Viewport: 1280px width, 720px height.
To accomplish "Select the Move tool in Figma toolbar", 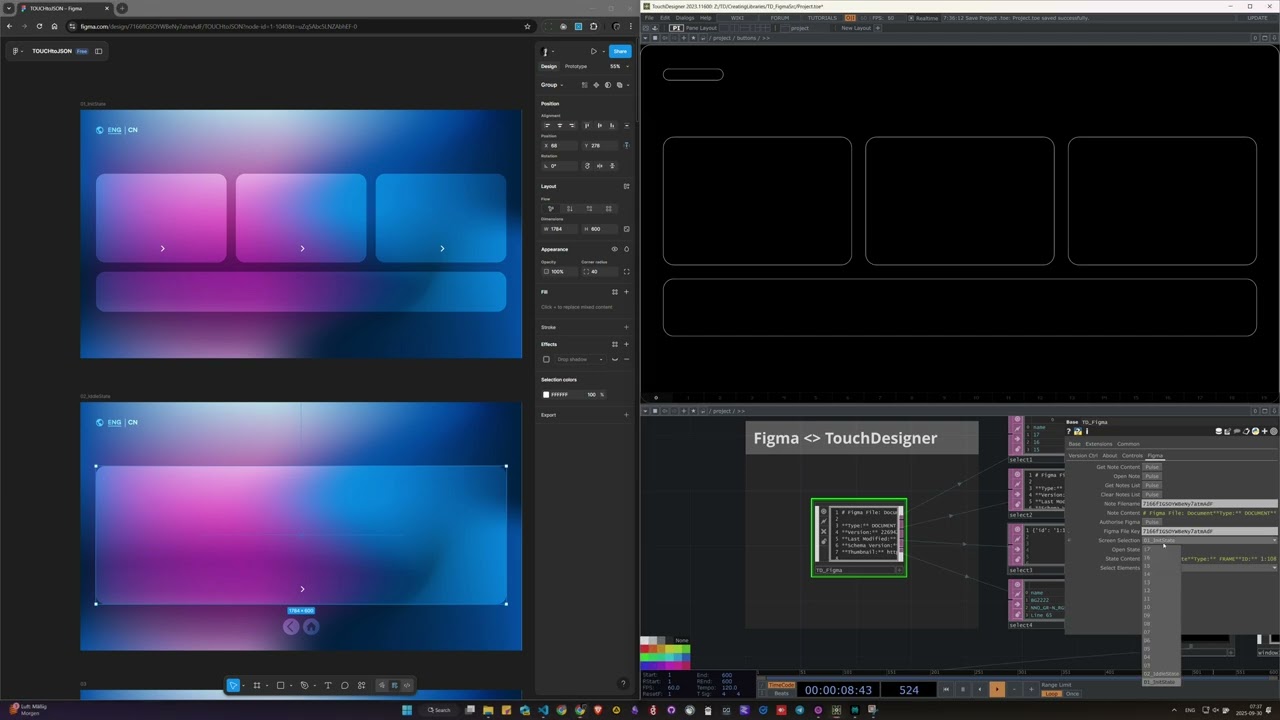I will 233,685.
